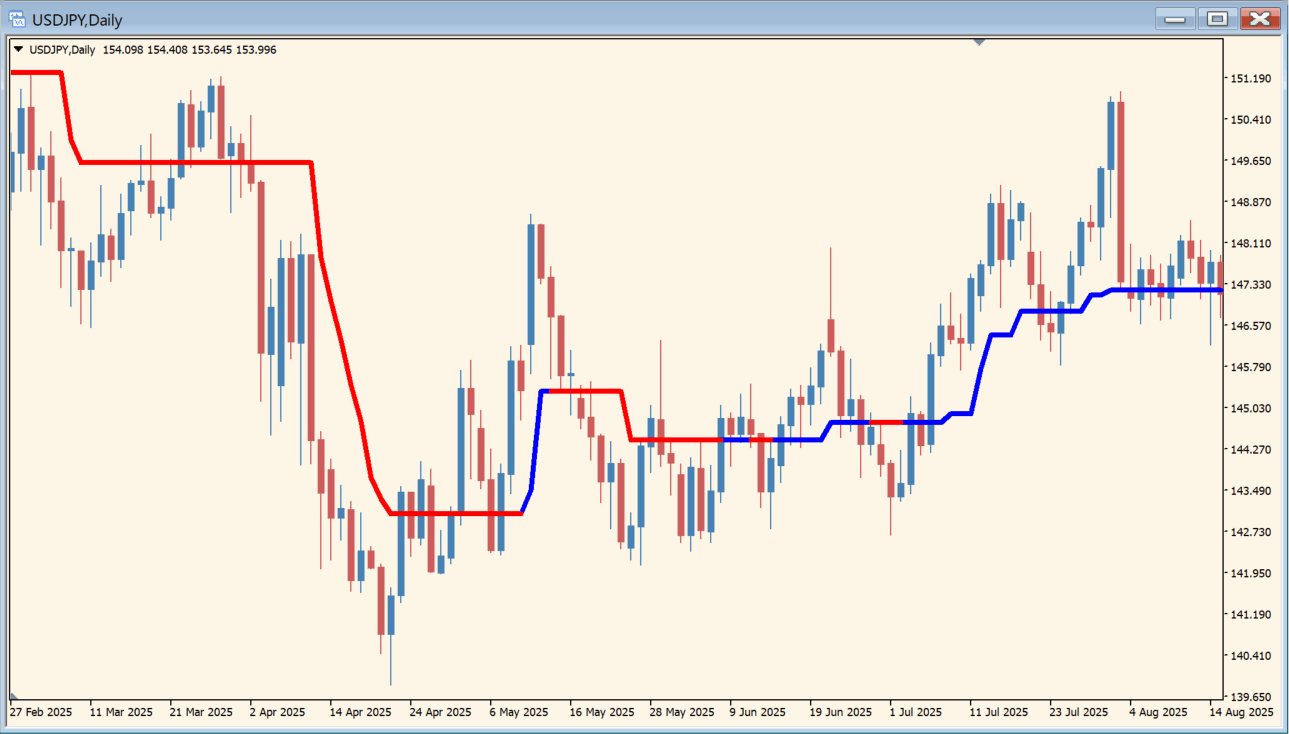Click the gray chart shift marker triangle
Screen dimensions: 1289x734
coord(979,42)
